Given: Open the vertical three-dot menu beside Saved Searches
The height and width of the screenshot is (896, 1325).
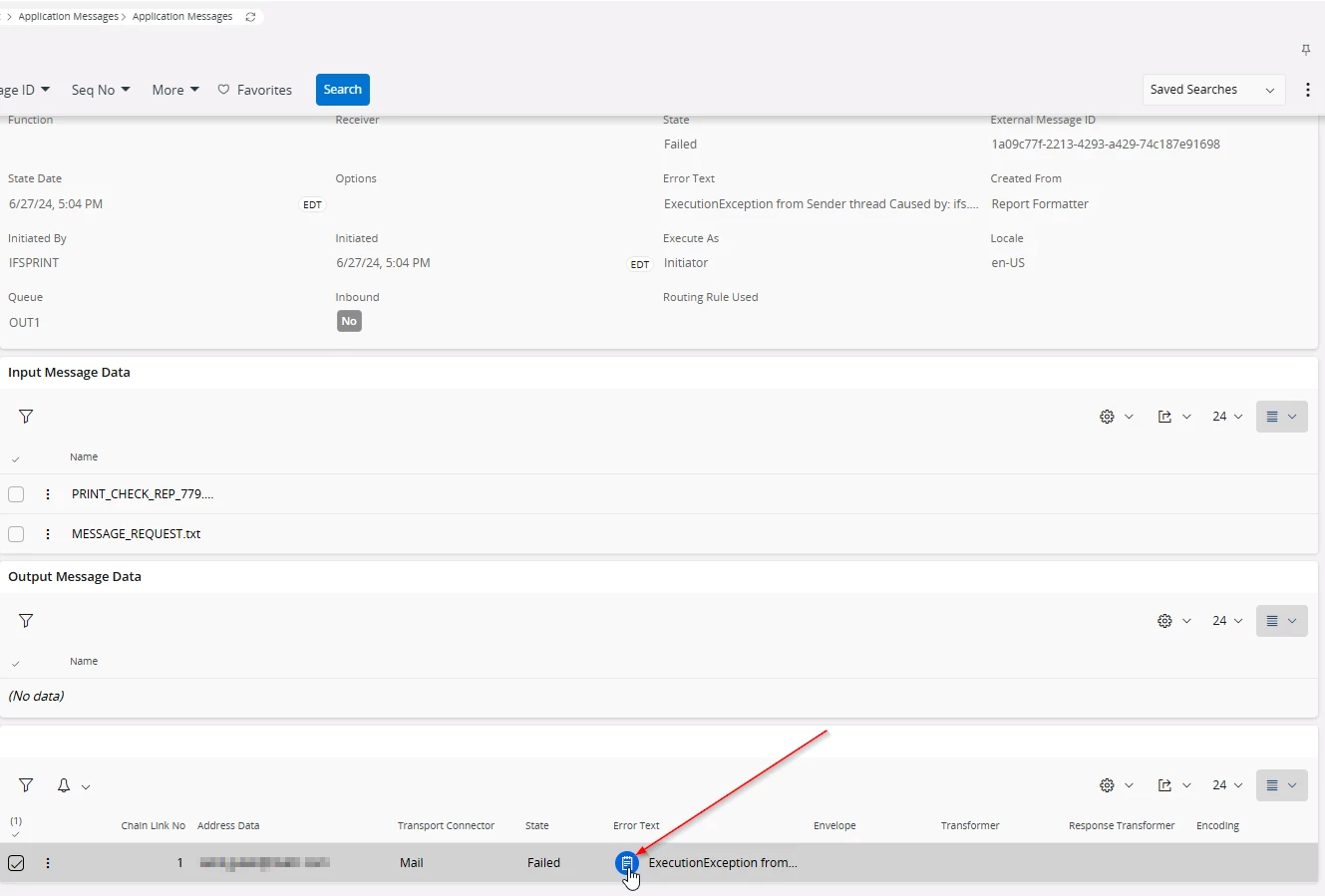Looking at the screenshot, I should tap(1308, 90).
